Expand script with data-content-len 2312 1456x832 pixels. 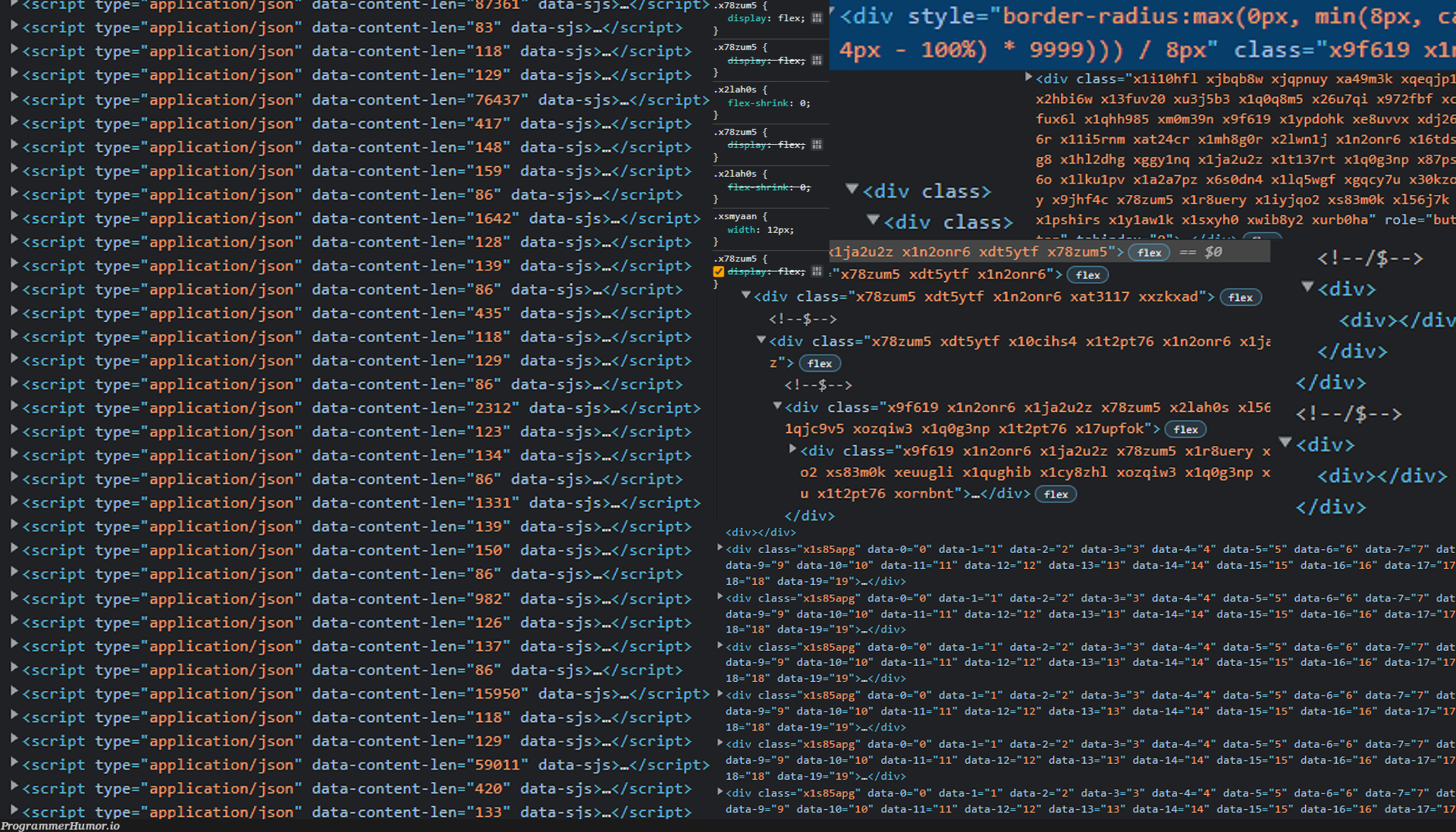click(14, 407)
